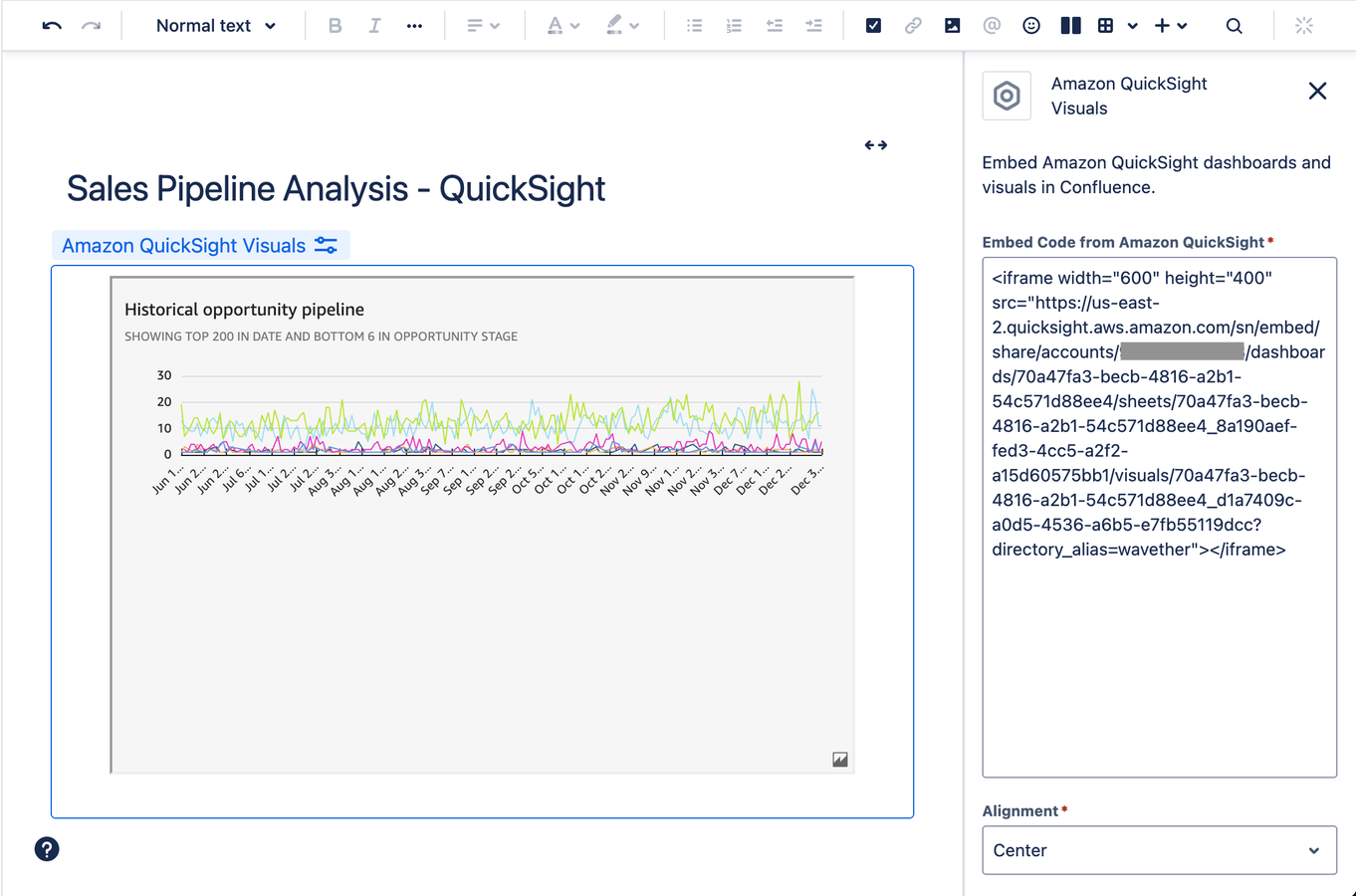1356x896 pixels.
Task: Insert page layouts columns
Action: click(x=1071, y=26)
